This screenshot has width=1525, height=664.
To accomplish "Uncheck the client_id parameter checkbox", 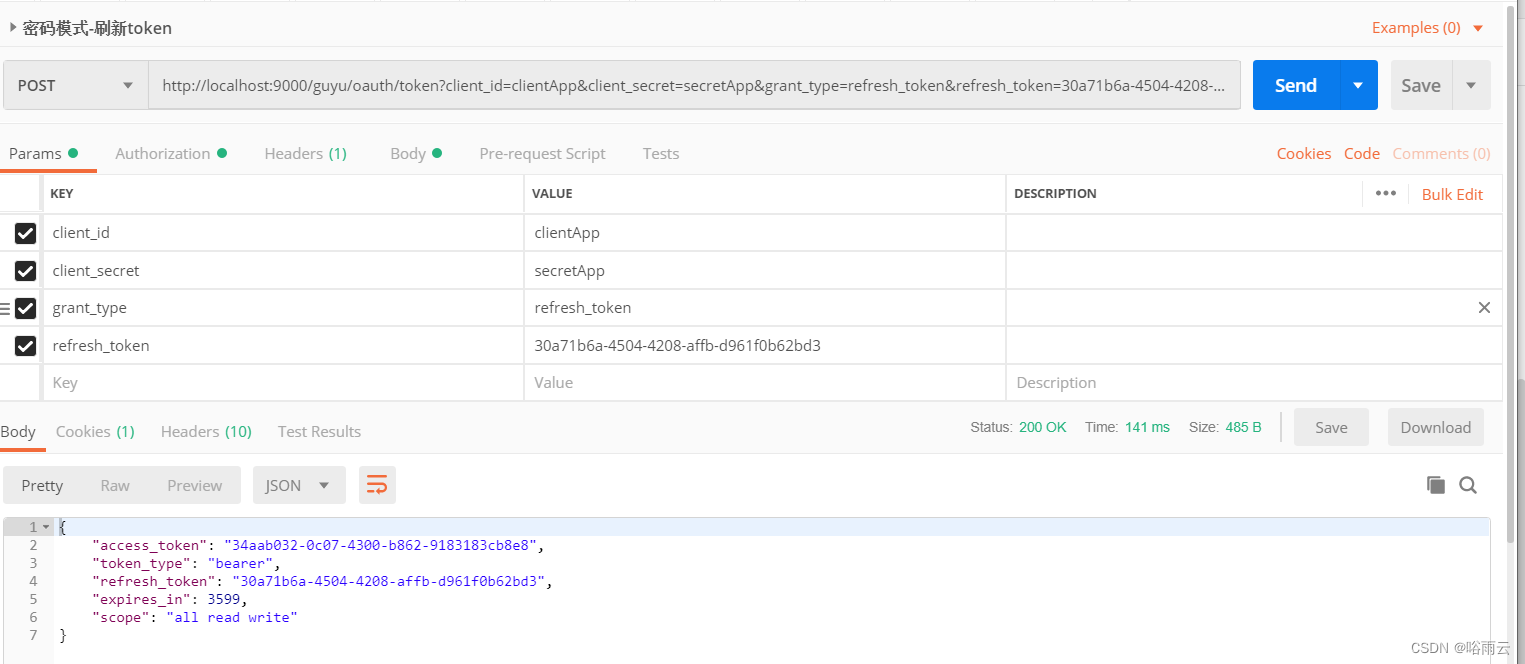I will pos(25,233).
